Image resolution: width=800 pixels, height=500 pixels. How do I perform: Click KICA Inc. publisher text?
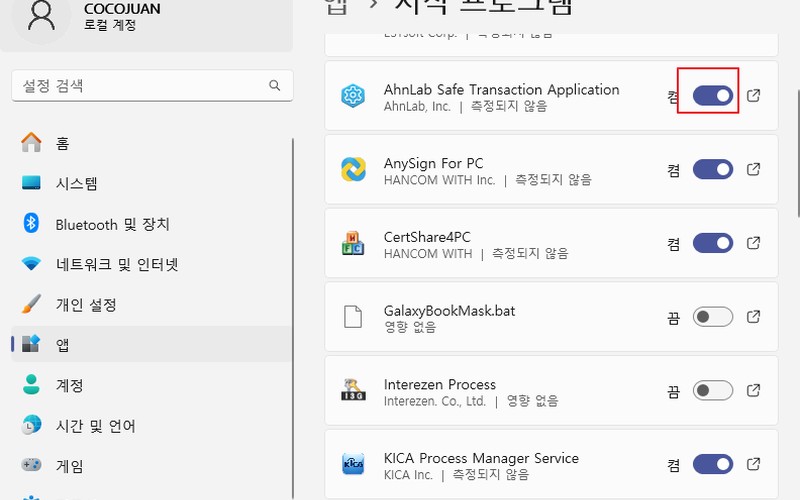tap(408, 475)
